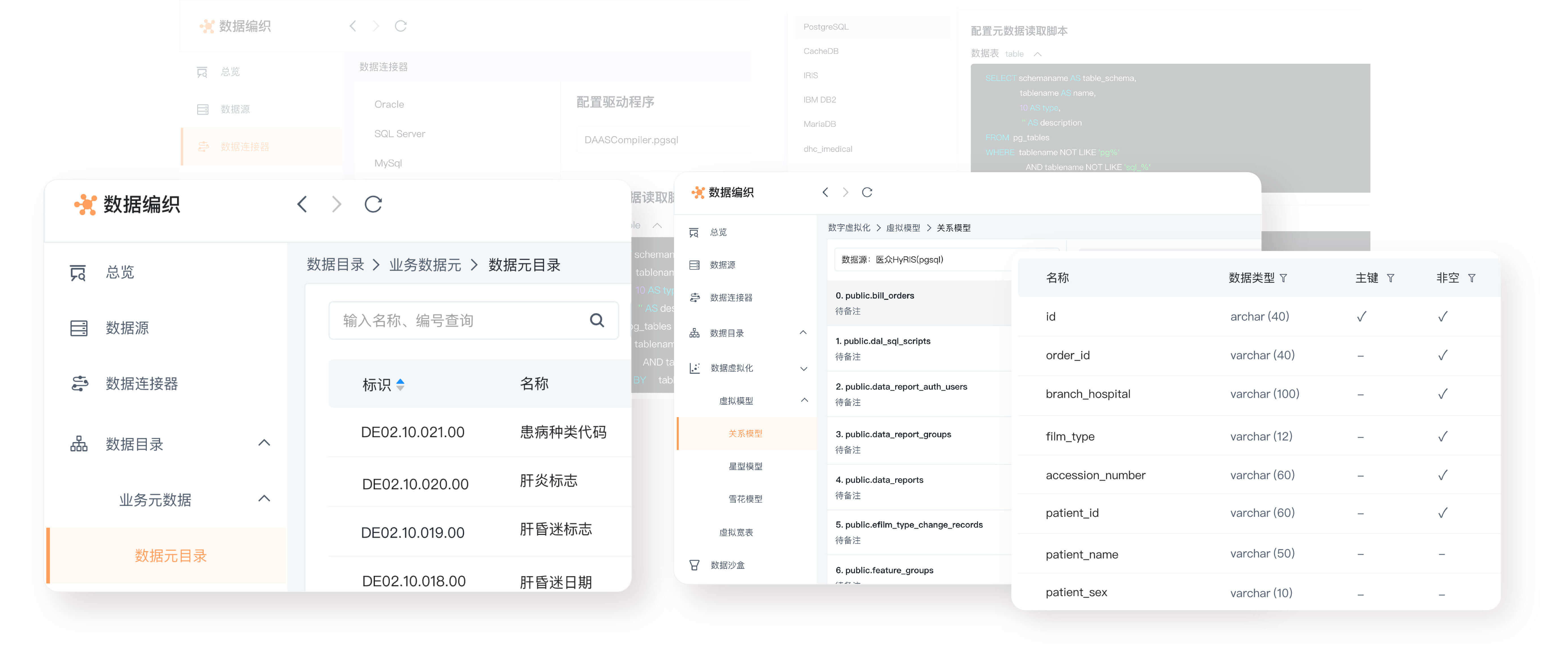The width and height of the screenshot is (1568, 650).
Task: Click the logo in front-left 数据编织 window
Action: [x=86, y=205]
